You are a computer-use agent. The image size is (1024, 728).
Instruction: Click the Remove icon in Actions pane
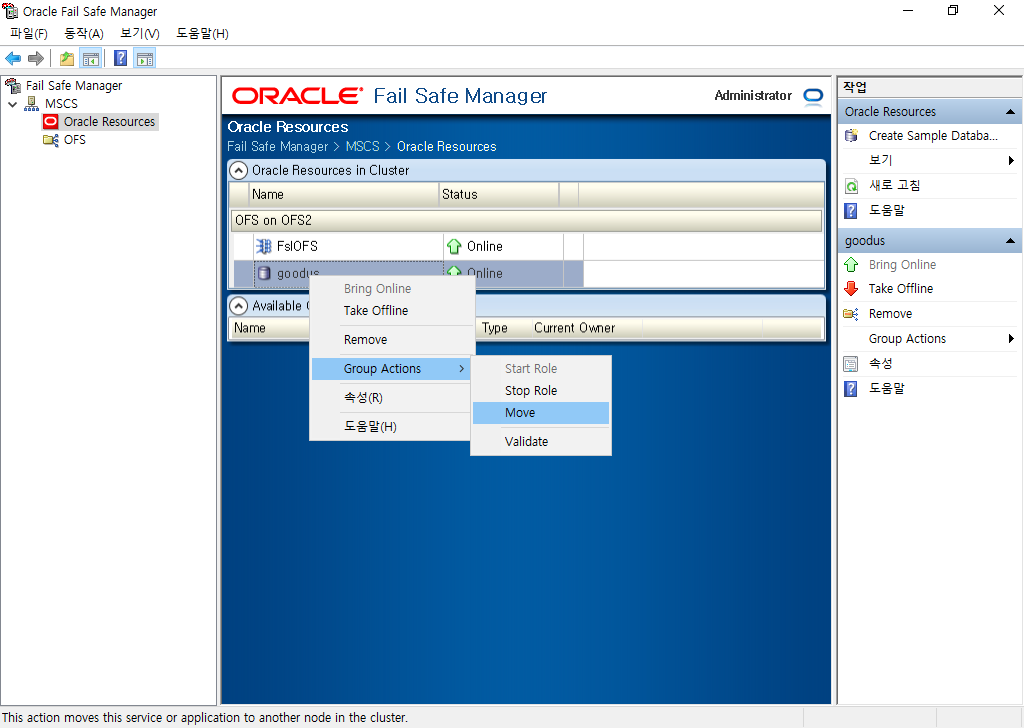click(850, 314)
